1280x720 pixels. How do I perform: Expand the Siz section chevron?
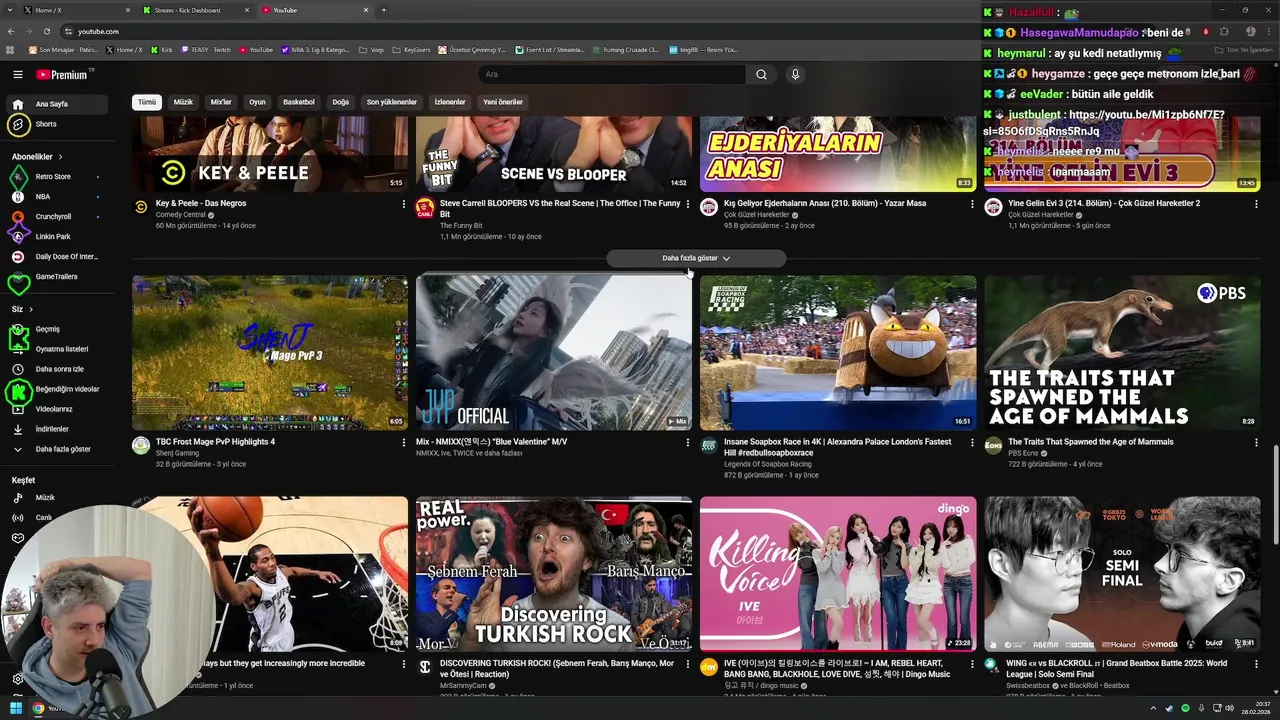31,309
